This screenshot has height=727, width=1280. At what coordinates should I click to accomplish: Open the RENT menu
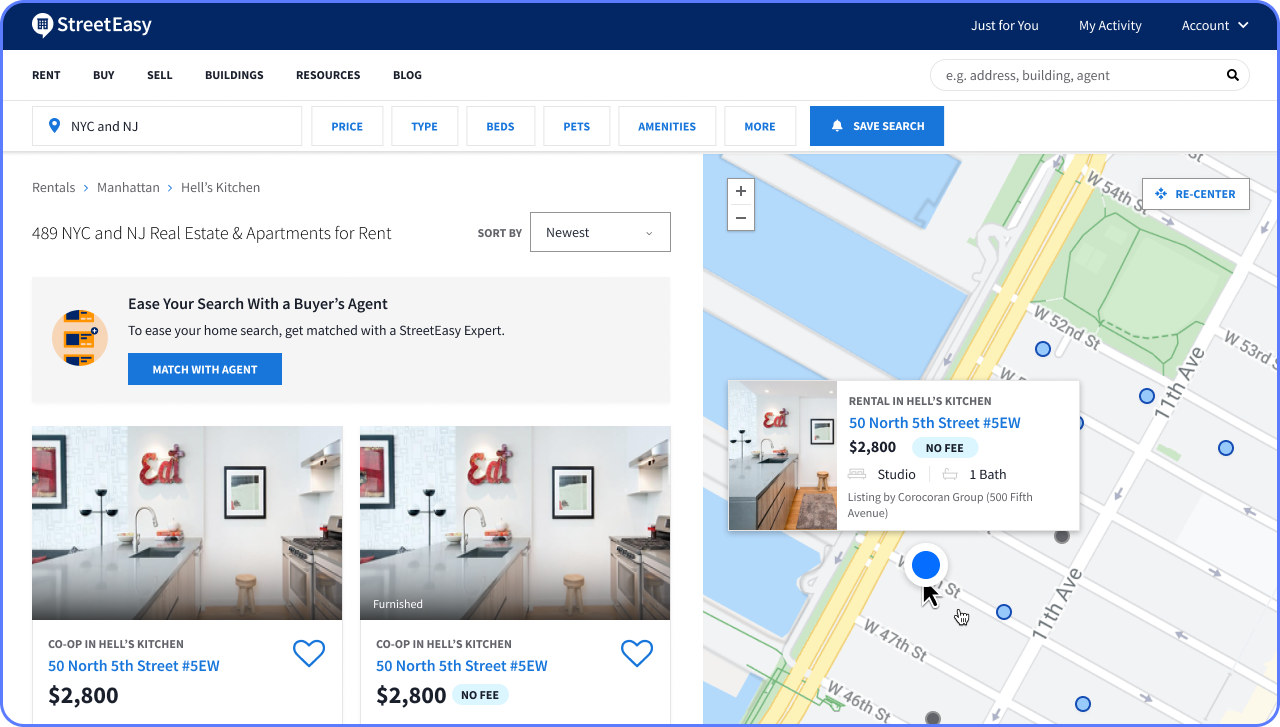point(46,75)
